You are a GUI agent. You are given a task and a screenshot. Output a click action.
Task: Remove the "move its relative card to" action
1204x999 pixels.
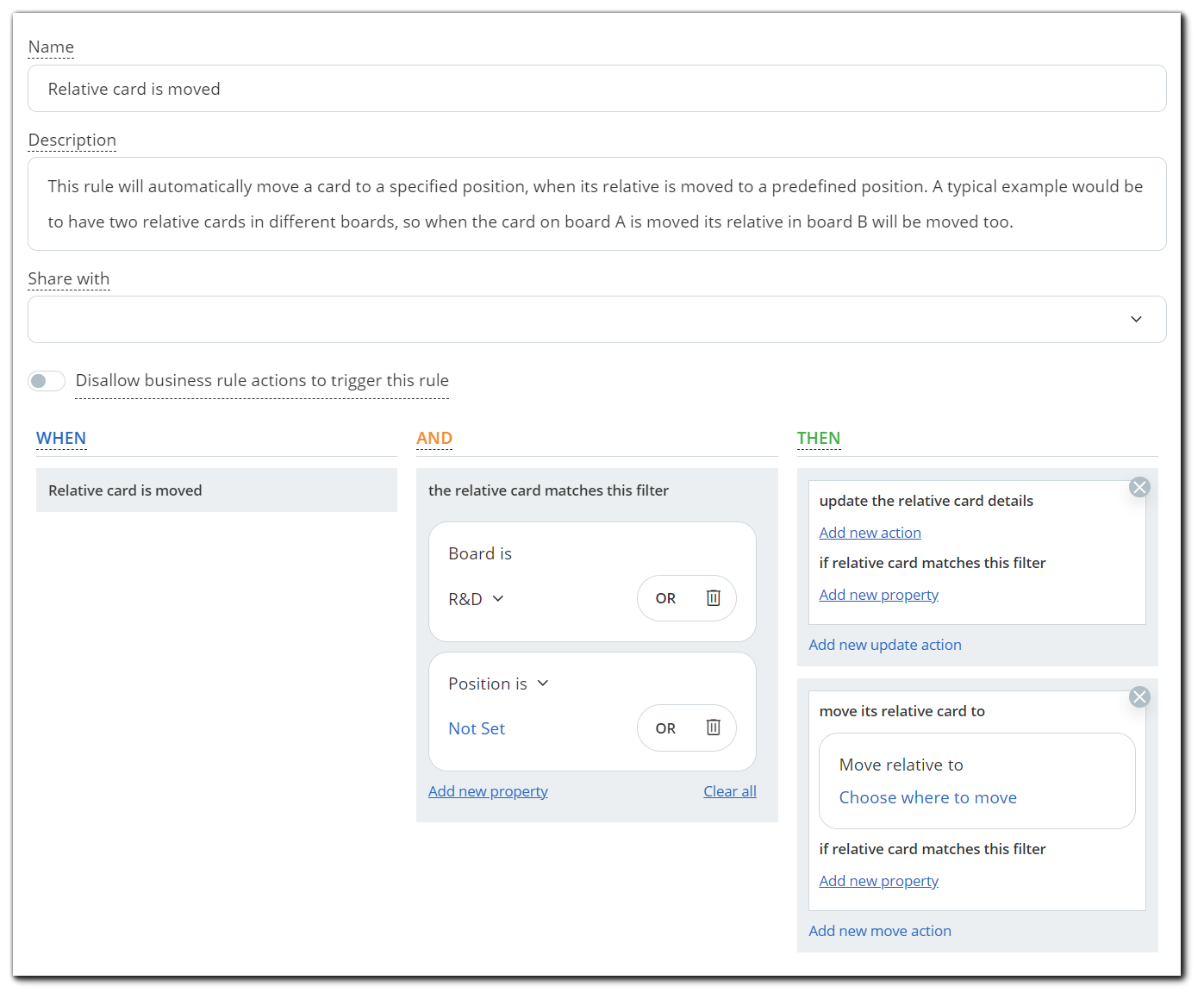1139,696
